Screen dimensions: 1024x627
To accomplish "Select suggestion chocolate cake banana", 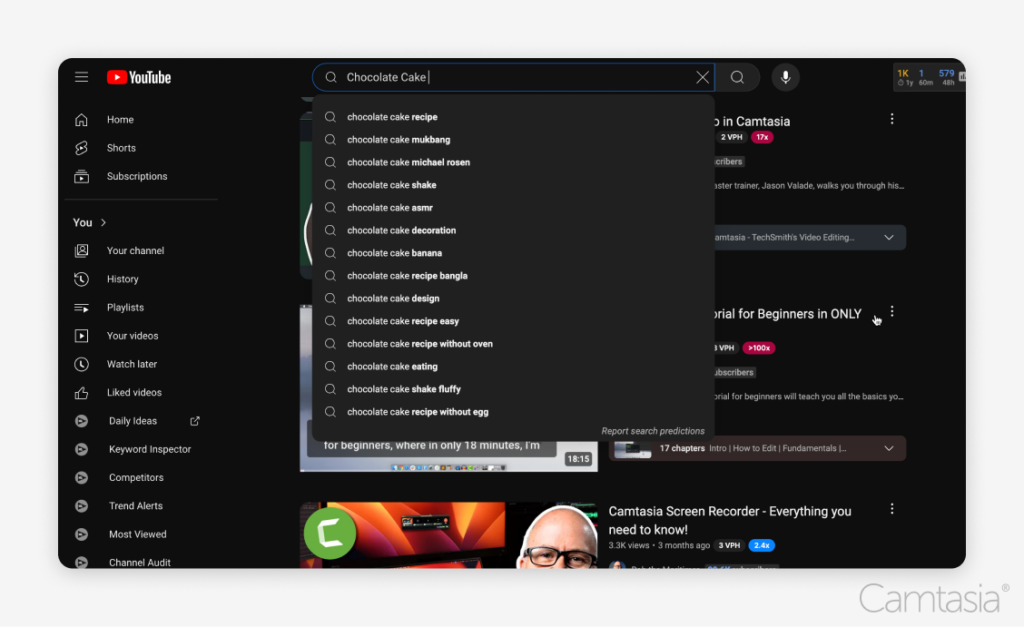I will click(x=513, y=253).
